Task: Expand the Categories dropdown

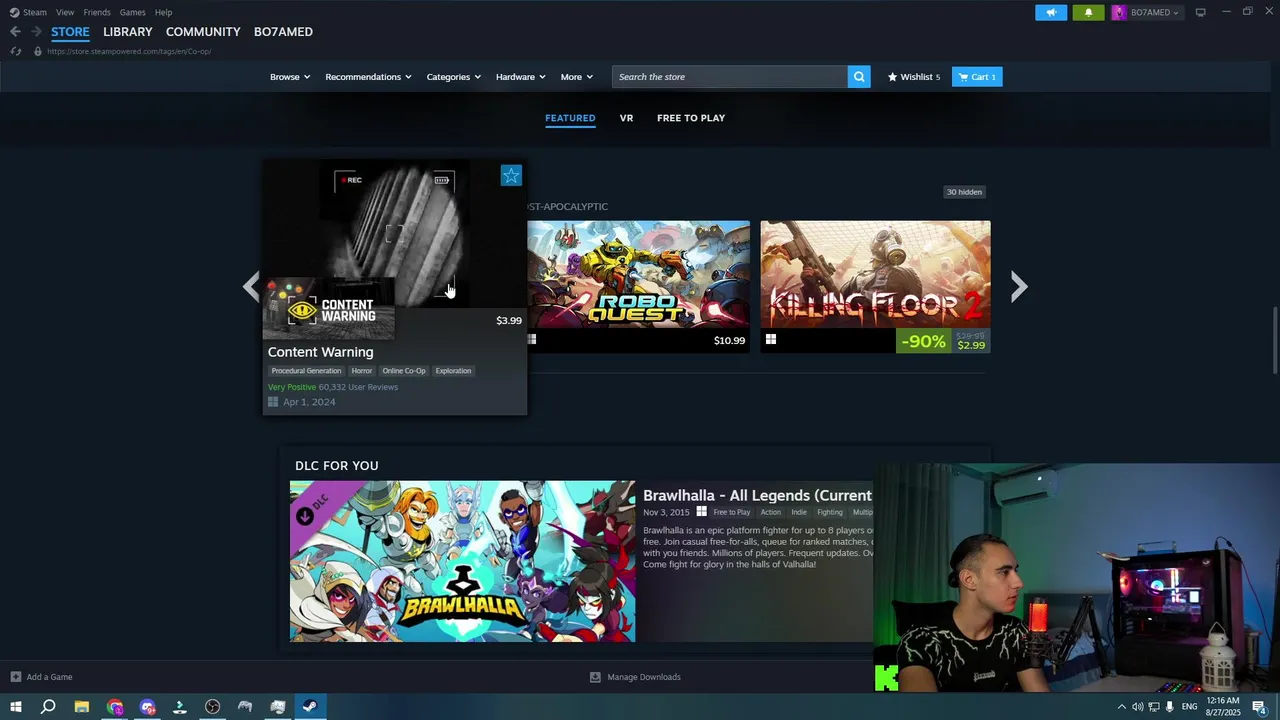Action: (454, 77)
